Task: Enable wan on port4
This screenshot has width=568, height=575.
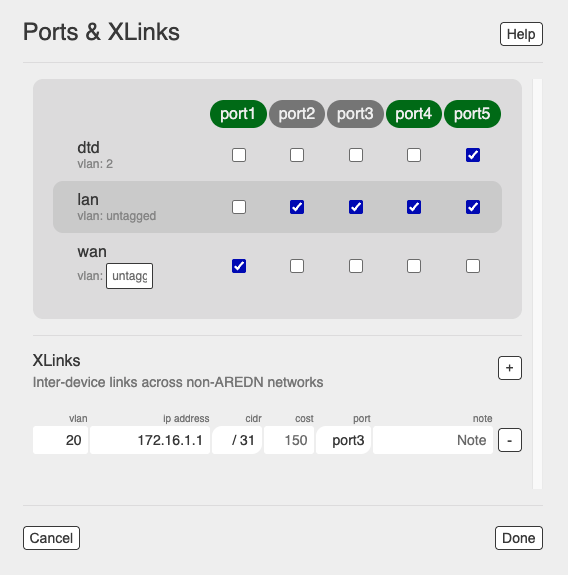Action: (x=414, y=266)
